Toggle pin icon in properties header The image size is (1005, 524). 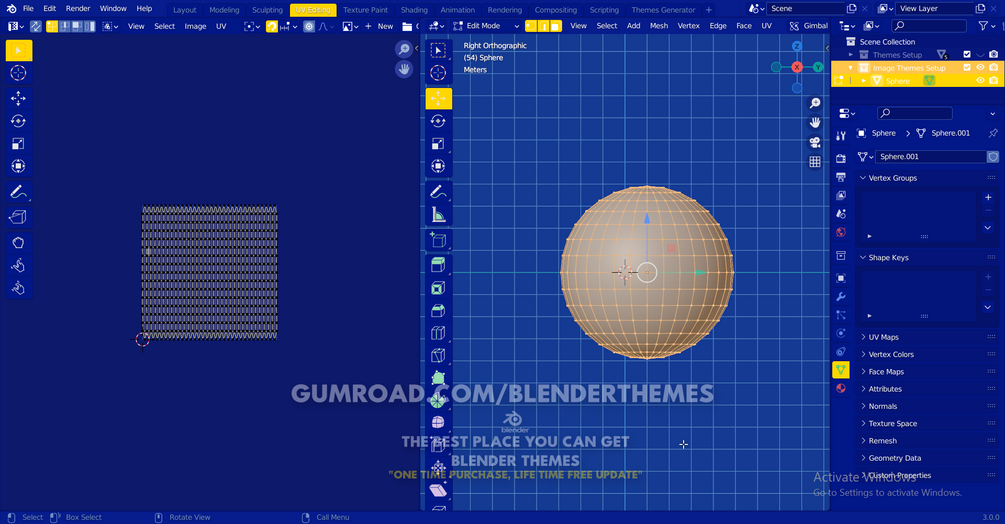coord(993,133)
